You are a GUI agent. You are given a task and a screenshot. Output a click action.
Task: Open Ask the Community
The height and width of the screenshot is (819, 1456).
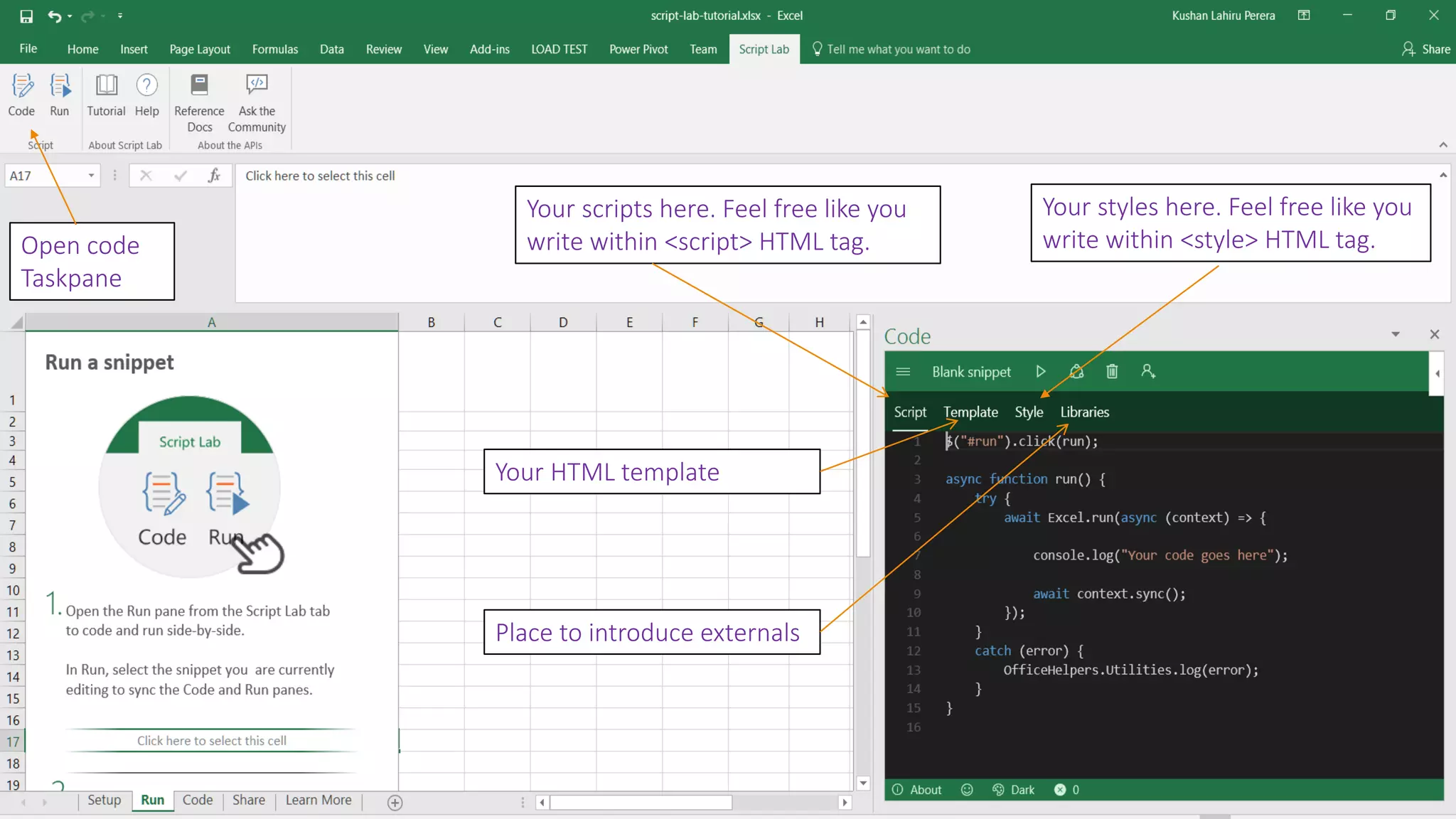pos(257,103)
